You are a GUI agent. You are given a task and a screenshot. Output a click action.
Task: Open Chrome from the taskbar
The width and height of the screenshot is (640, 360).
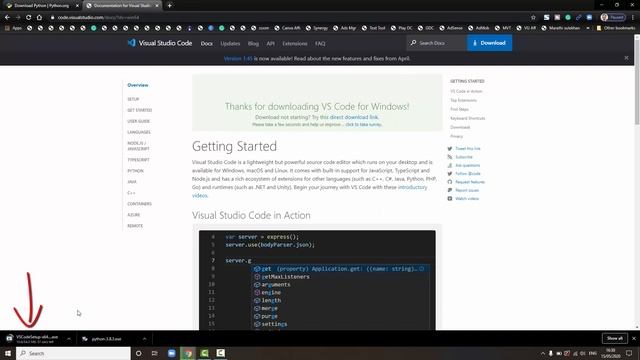tap(188, 353)
